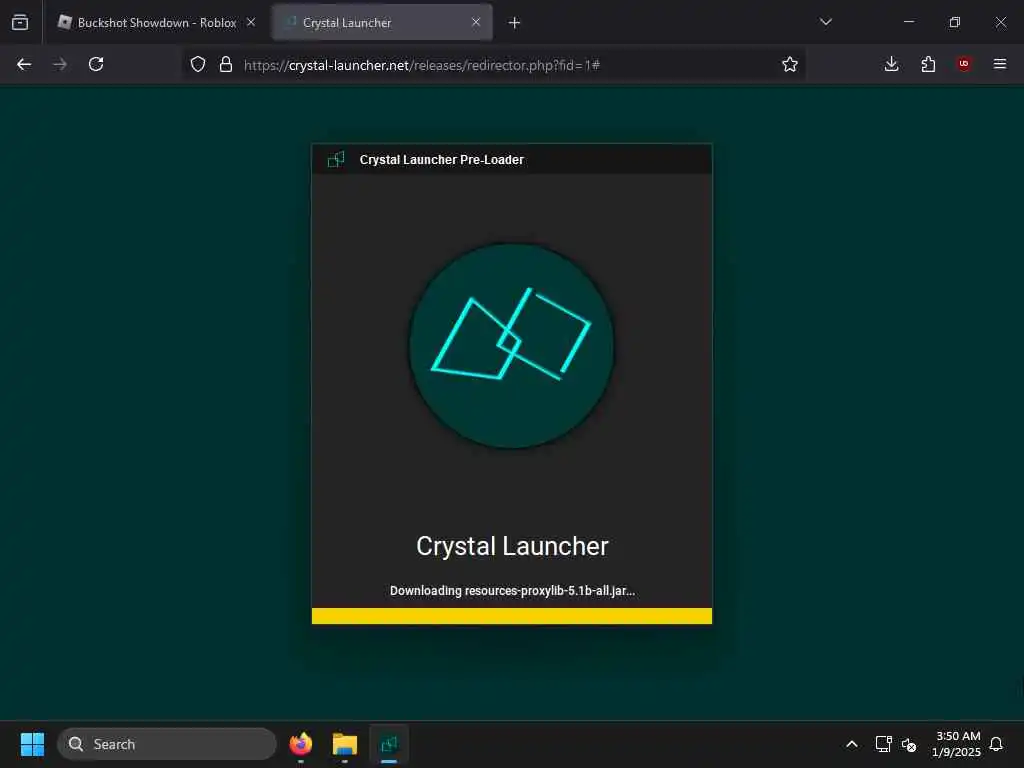Open notifications bell icon
Viewport: 1024px width, 768px height.
coord(997,744)
